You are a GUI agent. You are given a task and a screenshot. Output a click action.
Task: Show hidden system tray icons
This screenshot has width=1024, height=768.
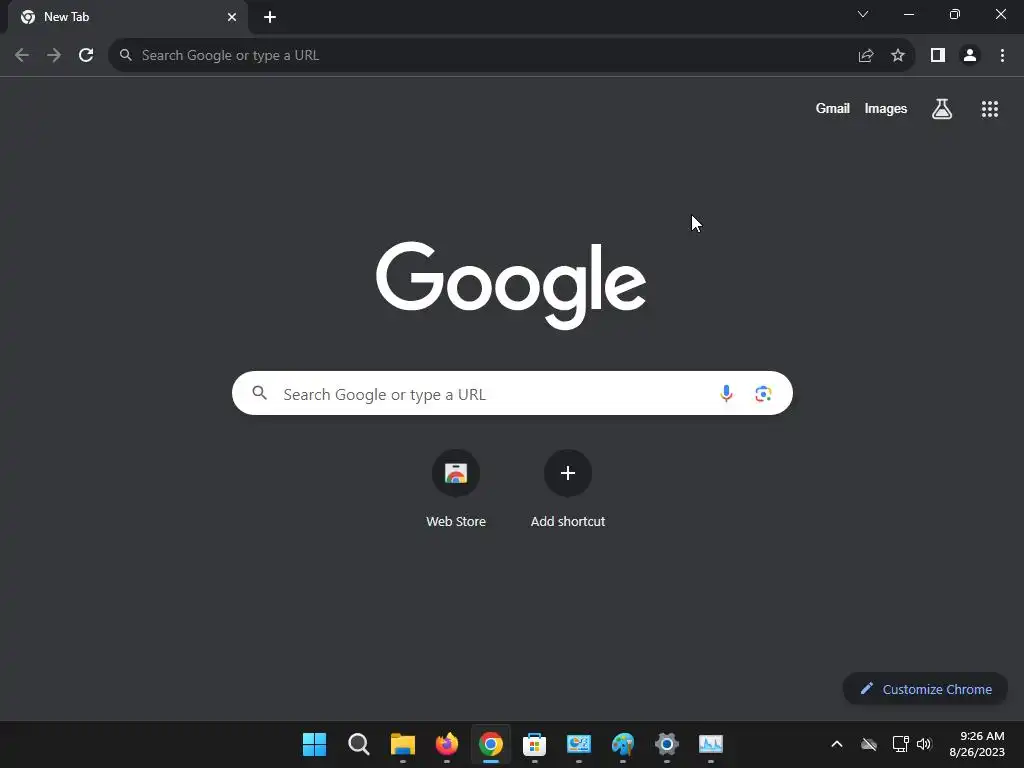(x=837, y=744)
